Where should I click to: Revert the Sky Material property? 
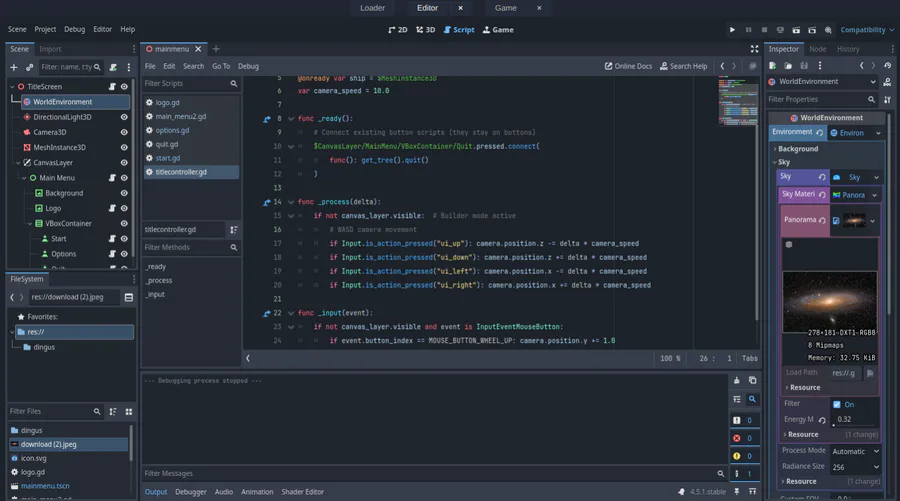pos(822,195)
